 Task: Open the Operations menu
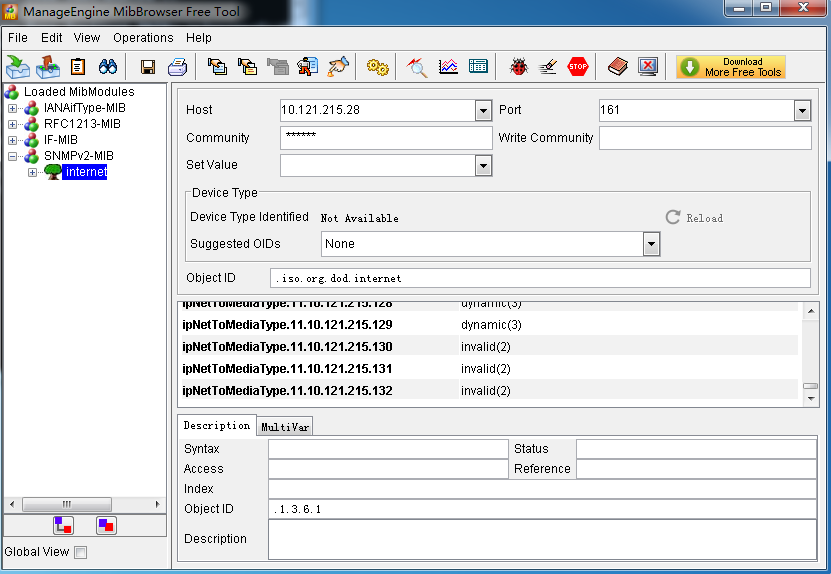(x=143, y=38)
